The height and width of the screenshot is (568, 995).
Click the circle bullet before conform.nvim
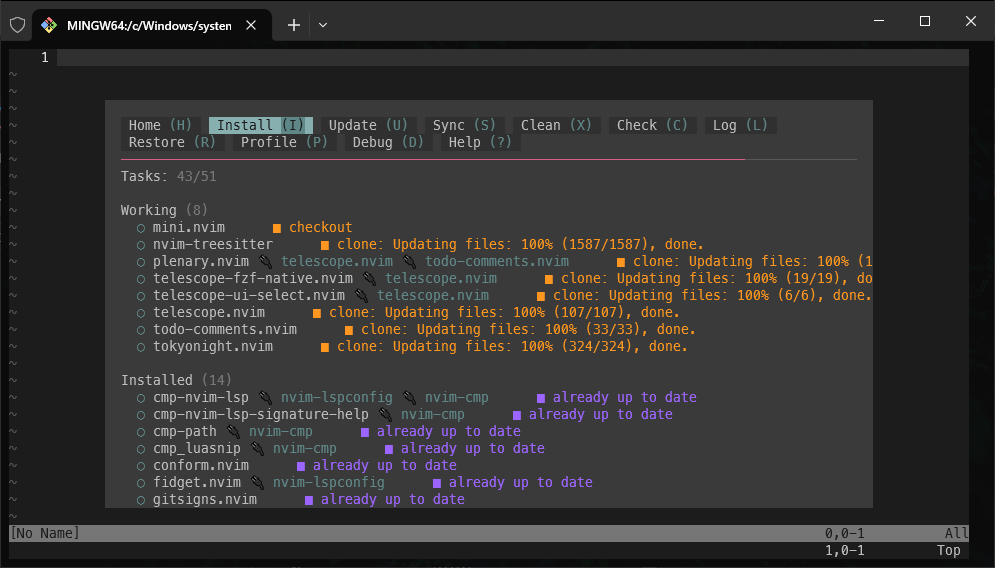pyautogui.click(x=141, y=466)
